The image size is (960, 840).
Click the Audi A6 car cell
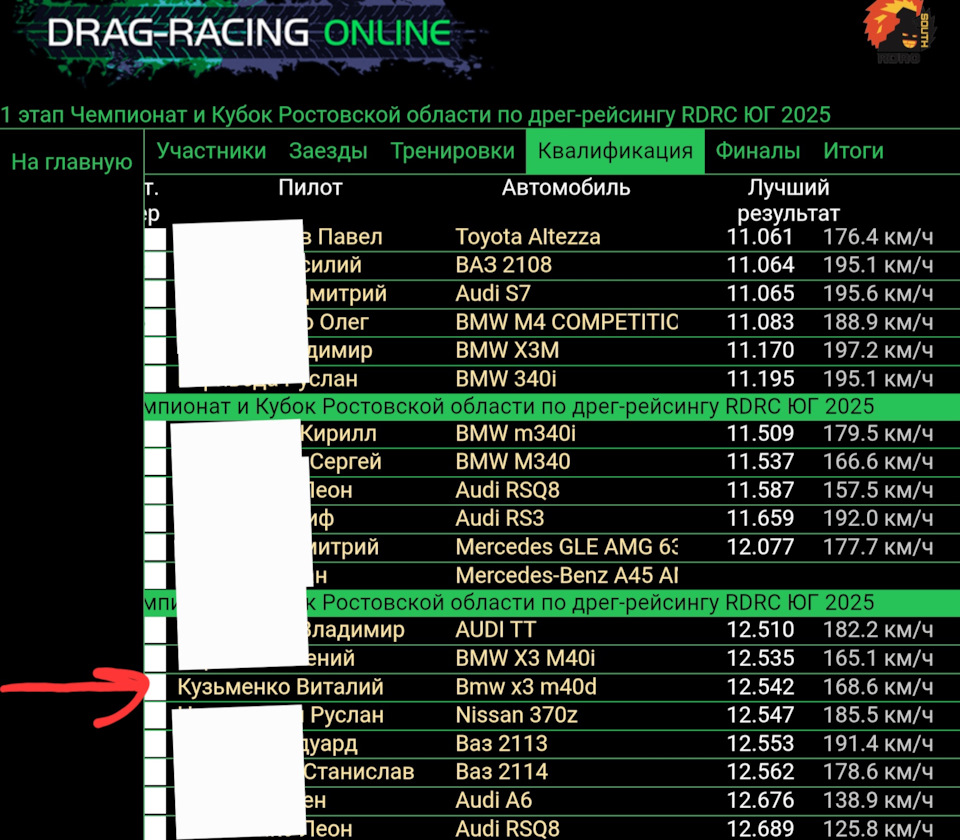point(494,800)
